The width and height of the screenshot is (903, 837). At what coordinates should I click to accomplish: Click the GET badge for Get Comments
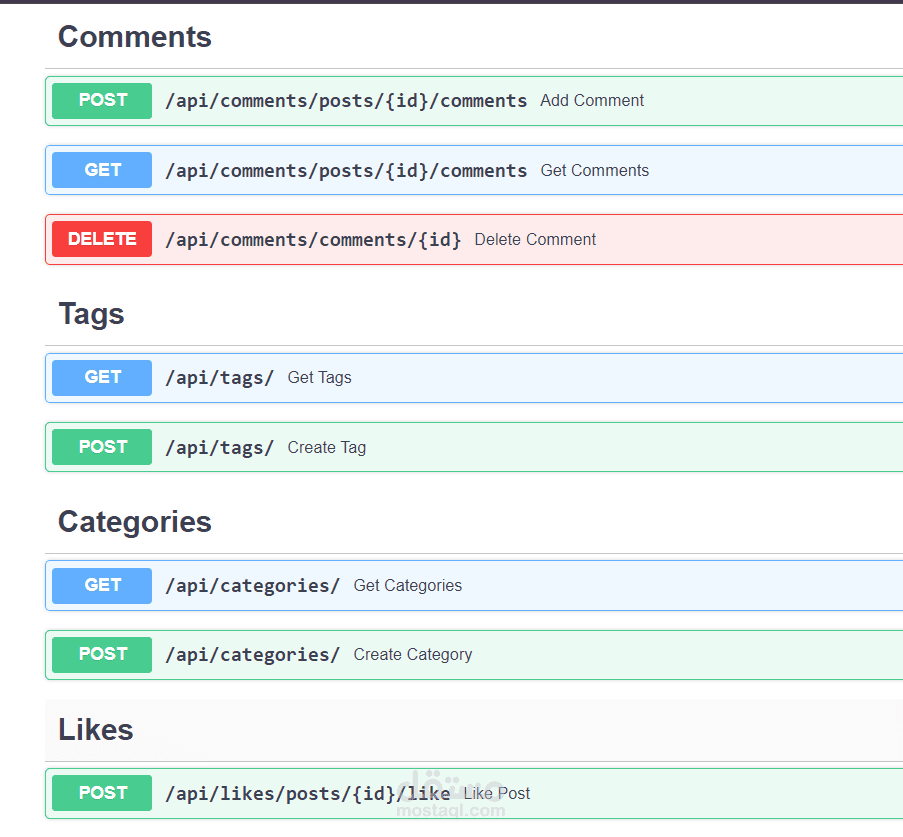click(x=102, y=170)
